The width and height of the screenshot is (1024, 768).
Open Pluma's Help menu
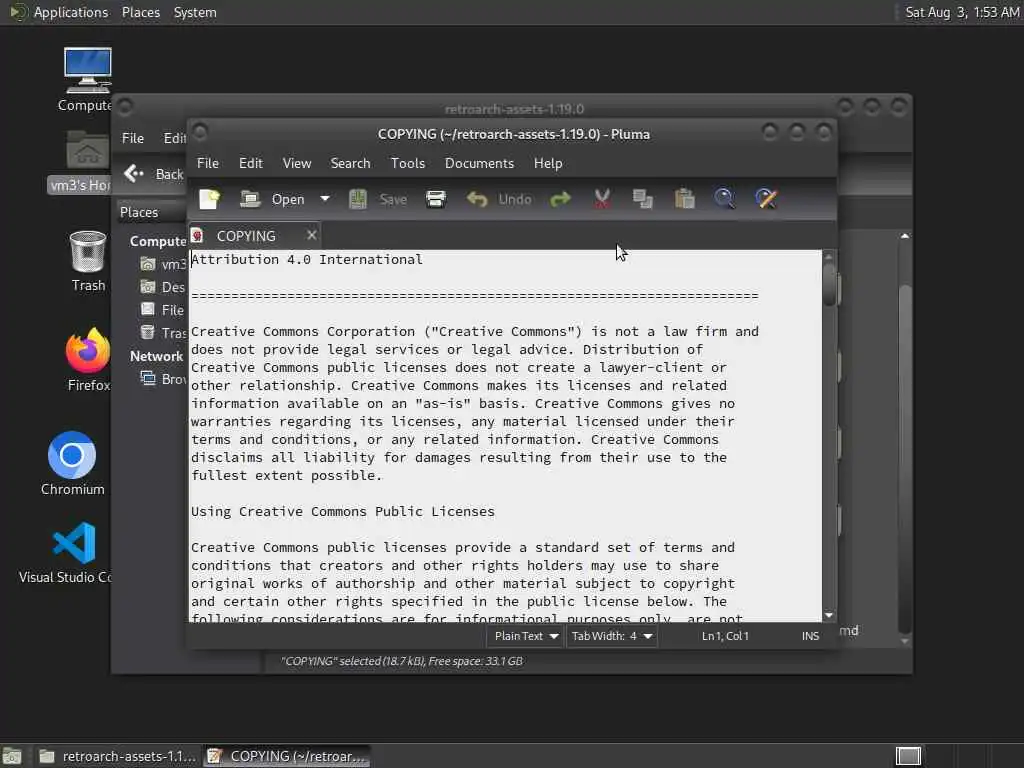pyautogui.click(x=547, y=163)
